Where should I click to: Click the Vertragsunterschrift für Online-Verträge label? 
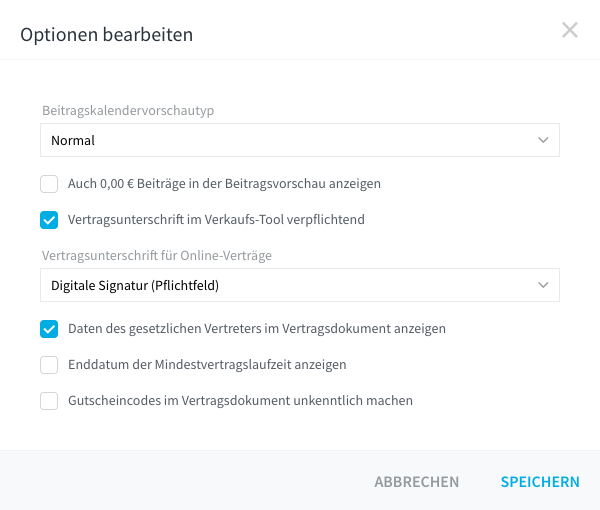(157, 255)
